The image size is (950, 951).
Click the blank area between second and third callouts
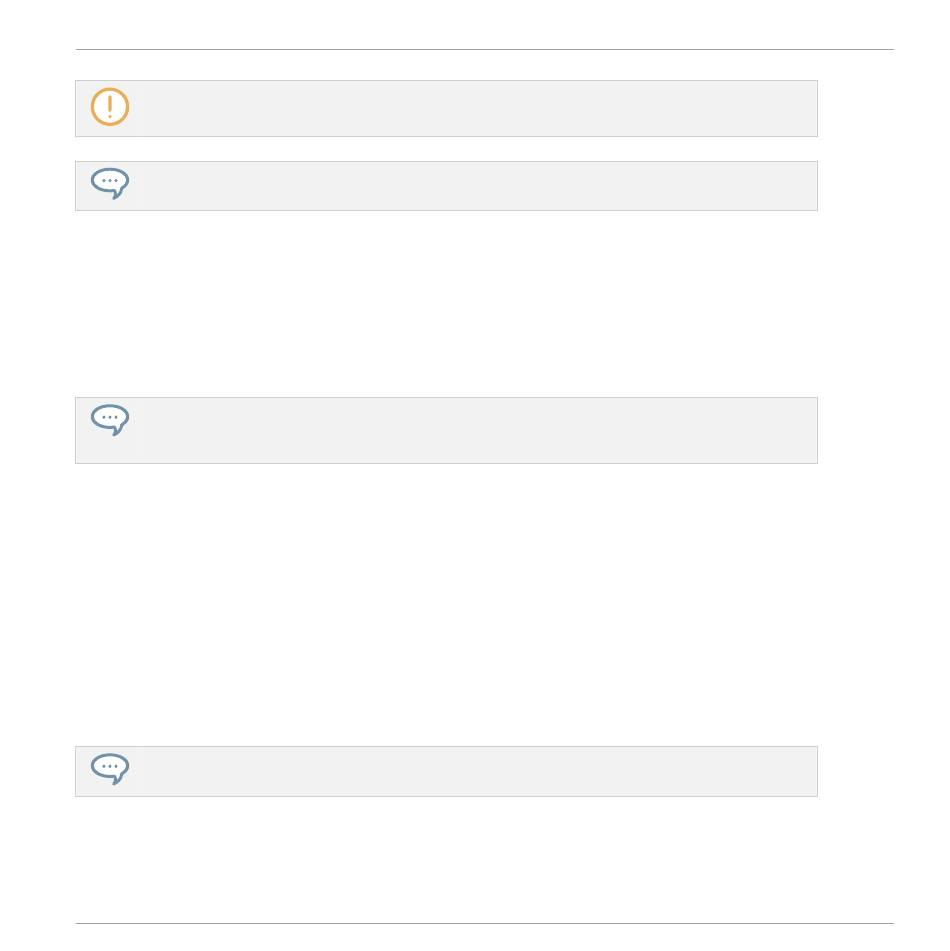click(446, 304)
